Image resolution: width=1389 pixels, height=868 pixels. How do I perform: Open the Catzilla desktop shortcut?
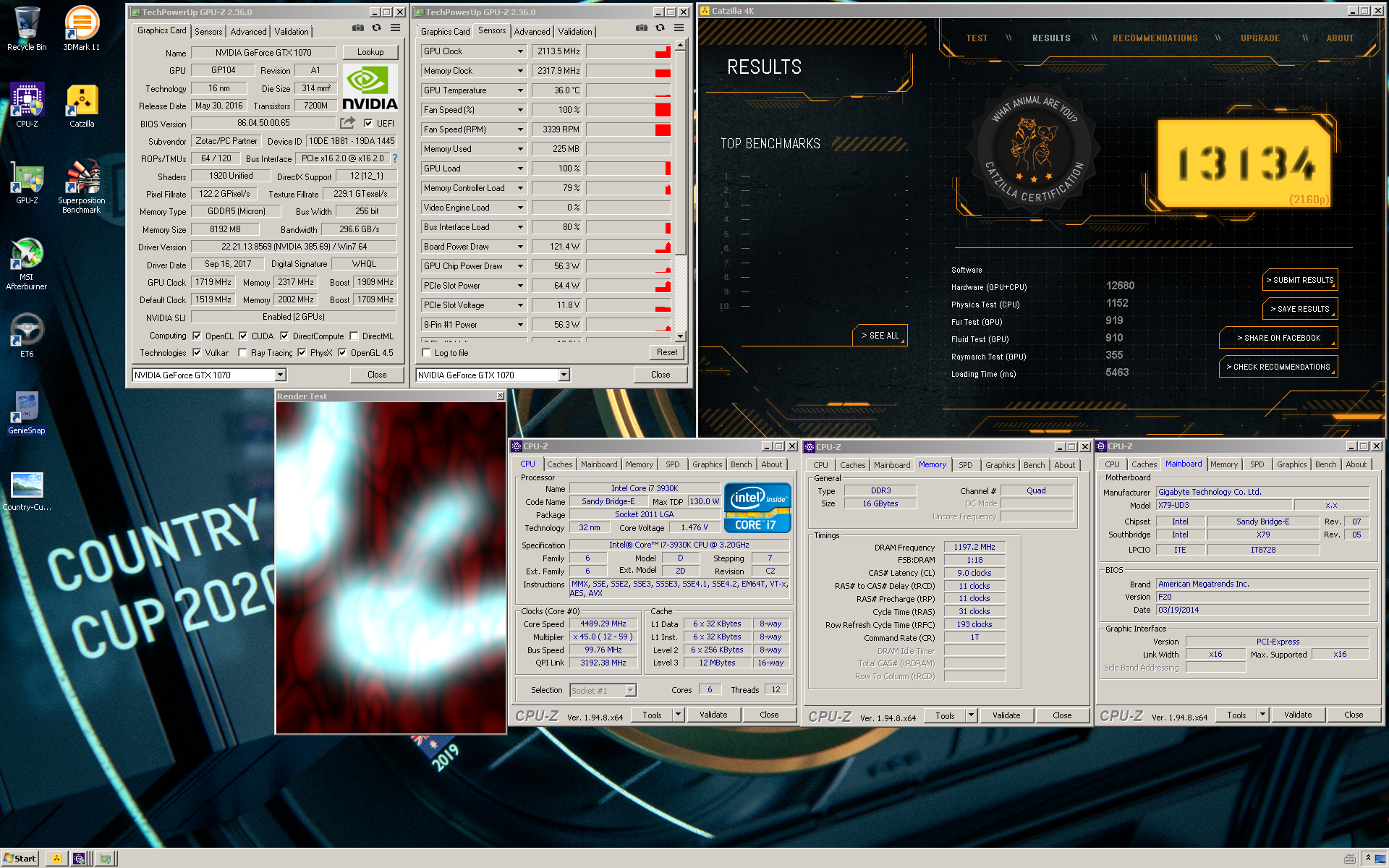click(x=82, y=105)
